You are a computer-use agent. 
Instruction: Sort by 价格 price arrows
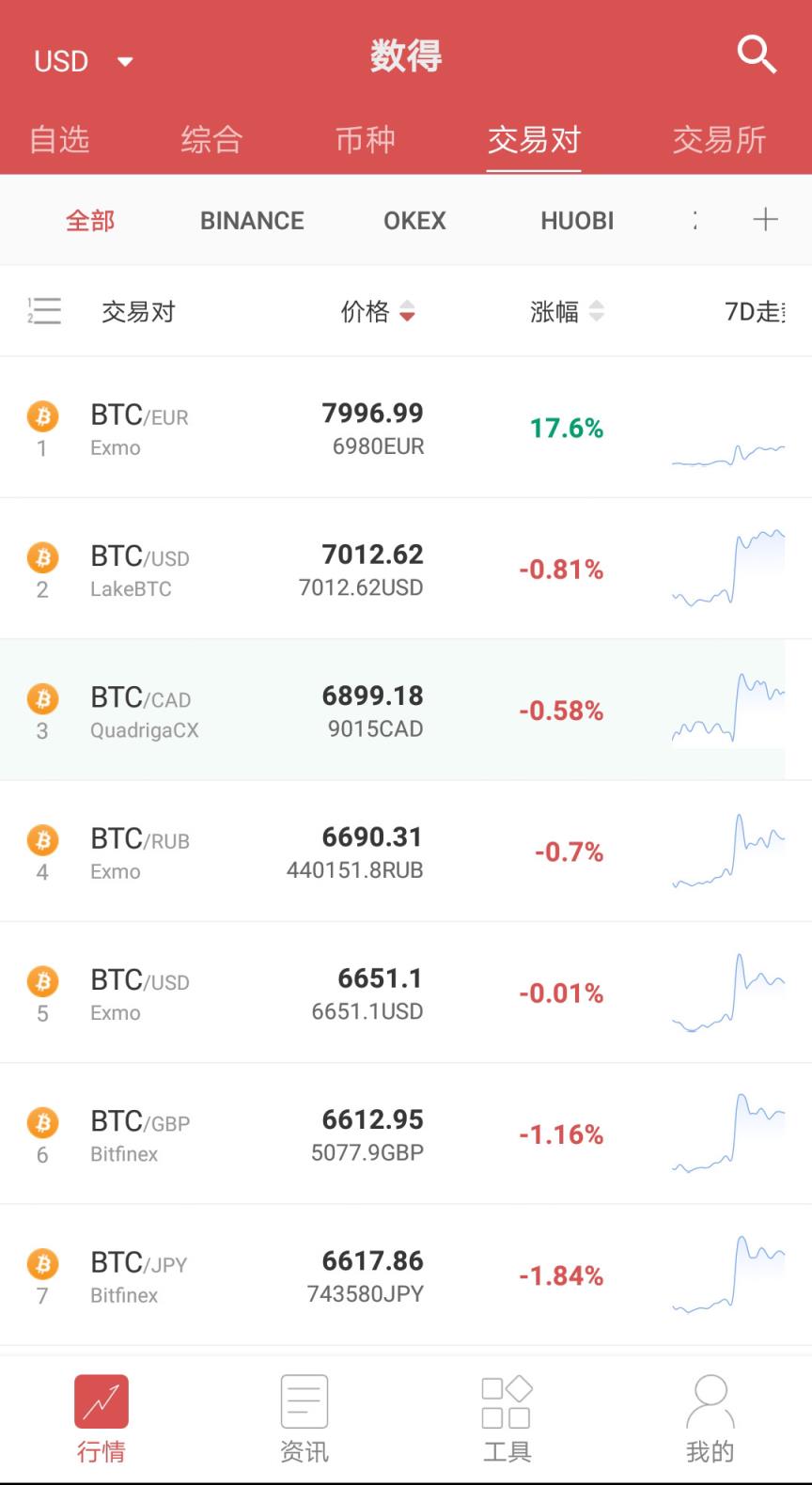pos(407,311)
